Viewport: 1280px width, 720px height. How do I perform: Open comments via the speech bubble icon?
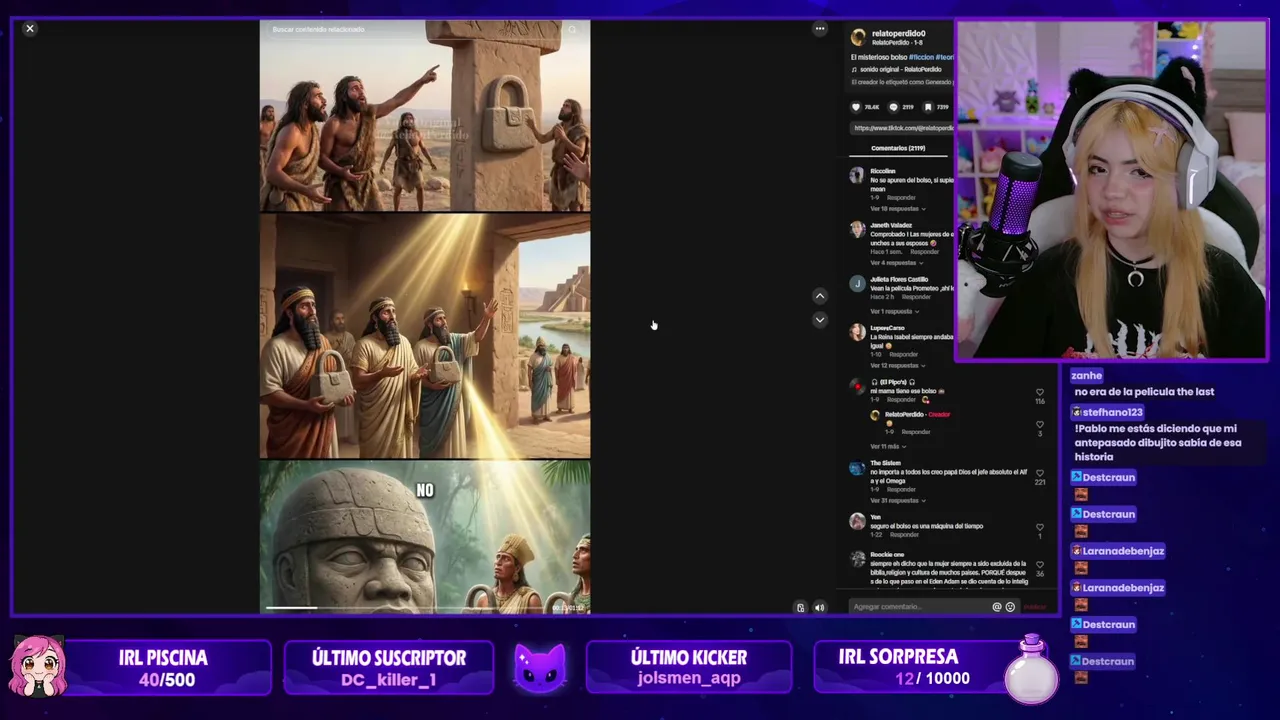(894, 107)
